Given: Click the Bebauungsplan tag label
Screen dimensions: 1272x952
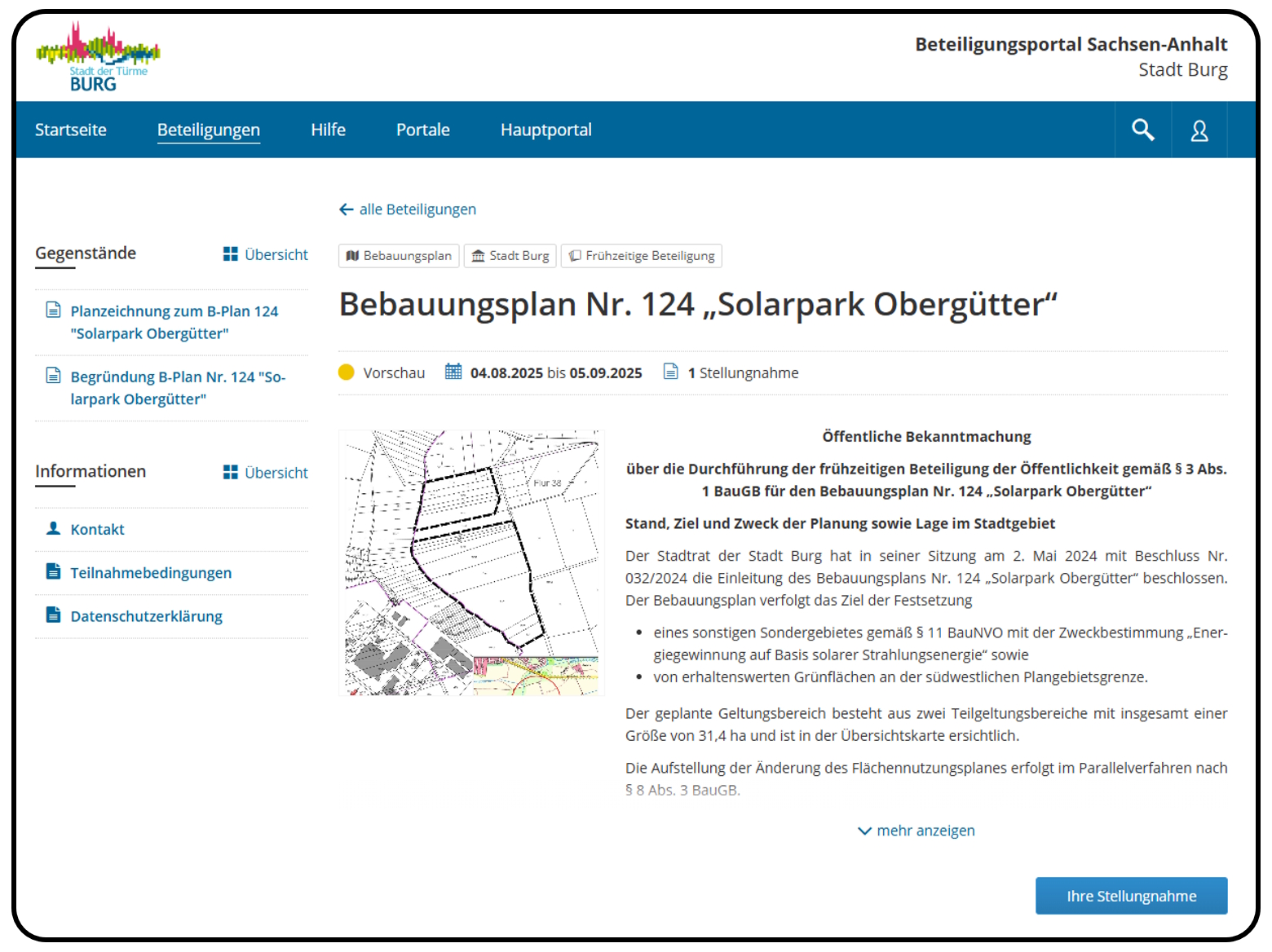Looking at the screenshot, I should coord(408,256).
